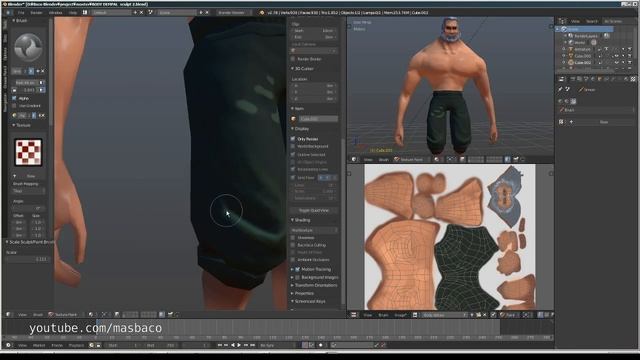The width and height of the screenshot is (640, 360).
Task: Click the Toggle Quad View button
Action: pyautogui.click(x=313, y=210)
